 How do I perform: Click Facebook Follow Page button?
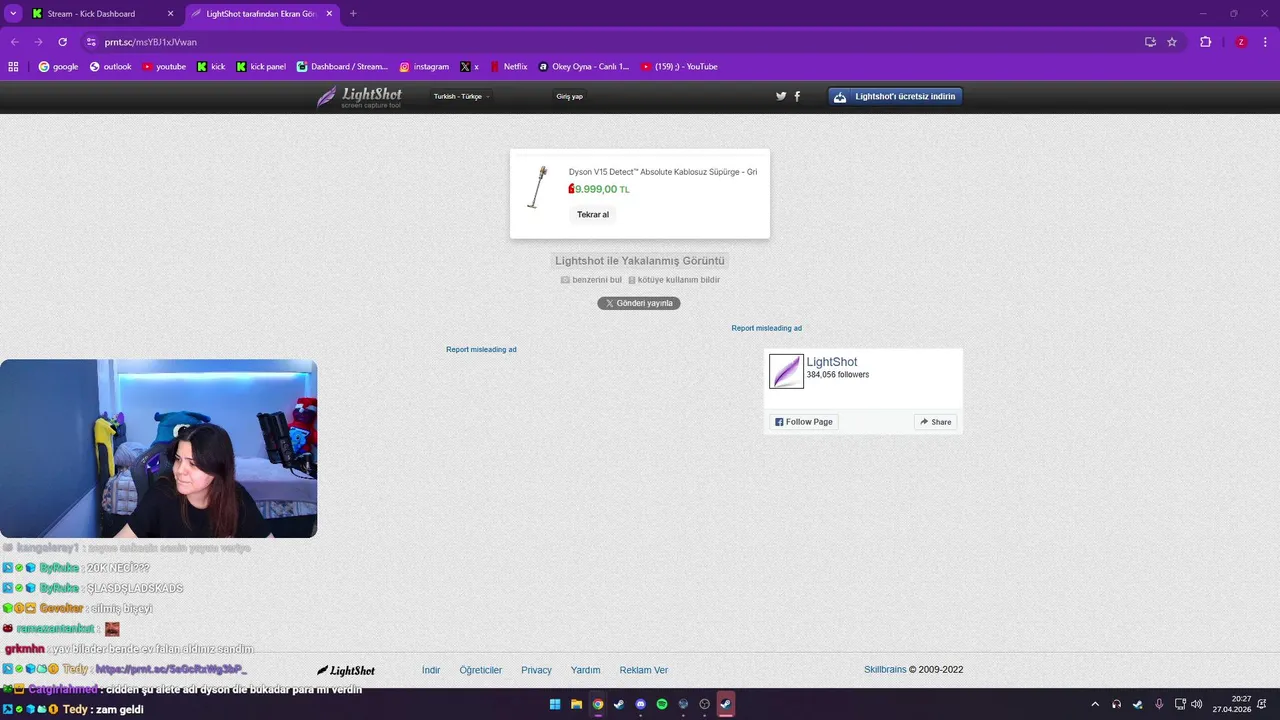(804, 422)
